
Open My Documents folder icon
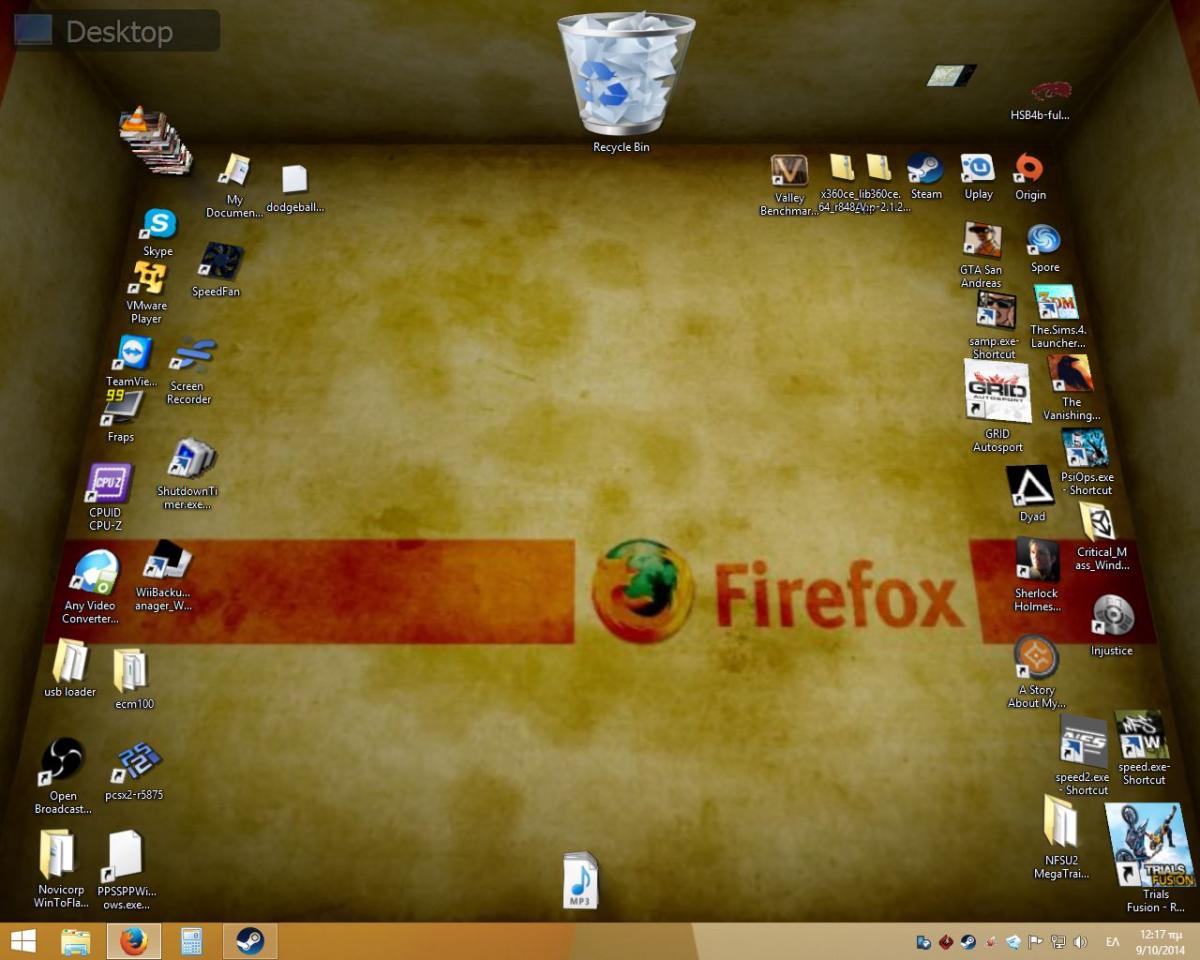tap(235, 171)
